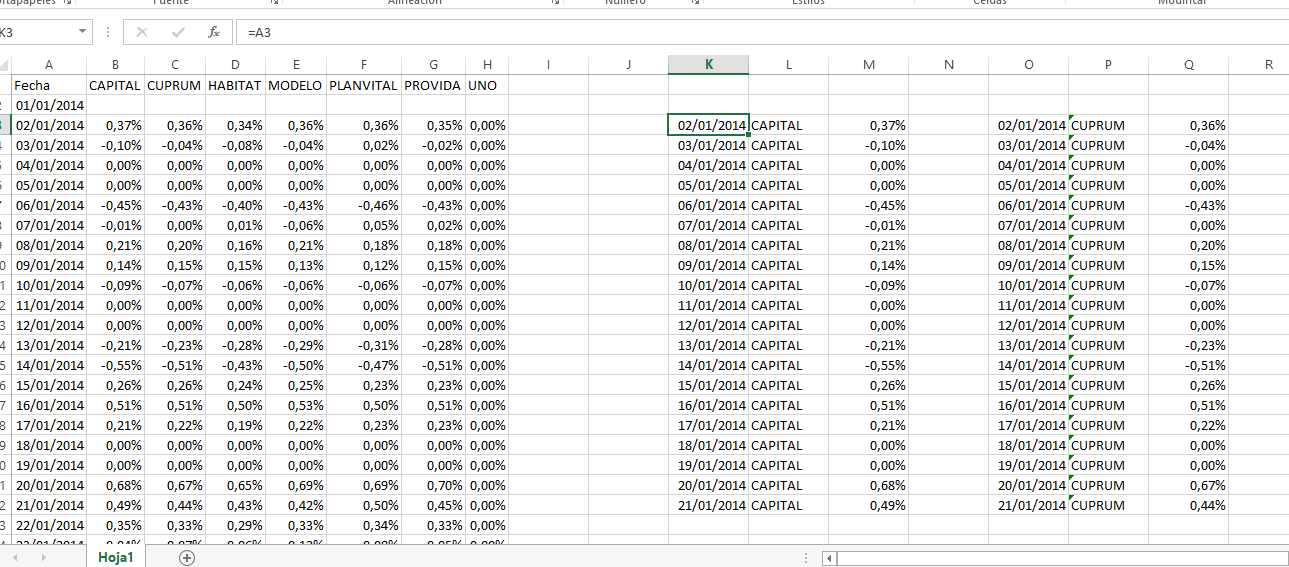Select column B header
The width and height of the screenshot is (1289, 567).
tap(115, 65)
